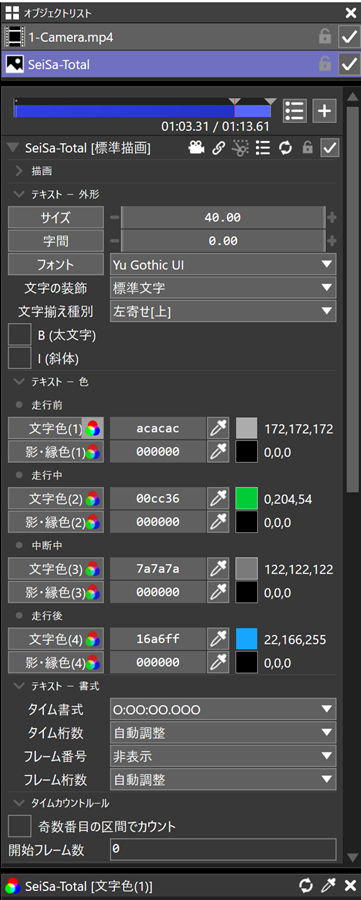Open 文字揃え種別 dropdown showing 左寄せ[上]
This screenshot has width=361, height=900.
223,312
